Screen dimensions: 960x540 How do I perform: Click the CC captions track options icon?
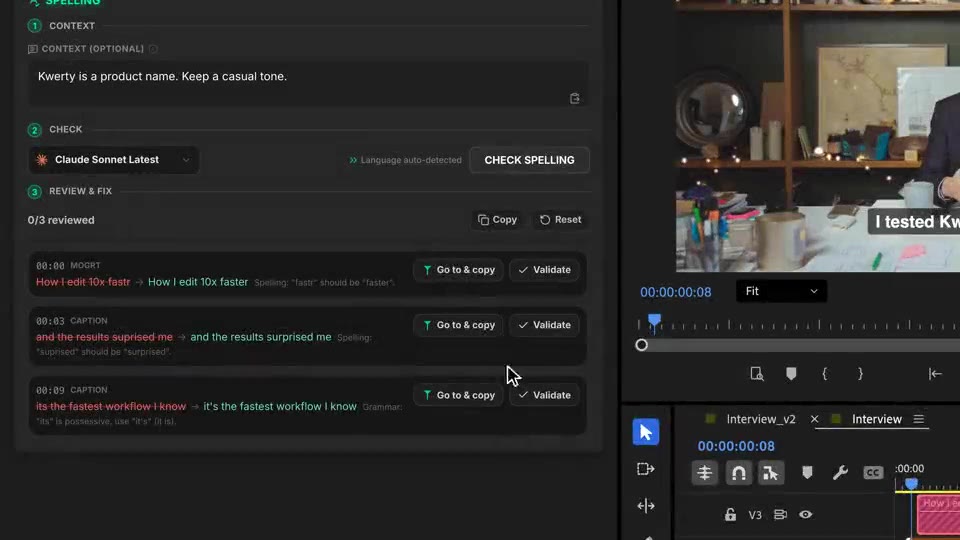873,473
